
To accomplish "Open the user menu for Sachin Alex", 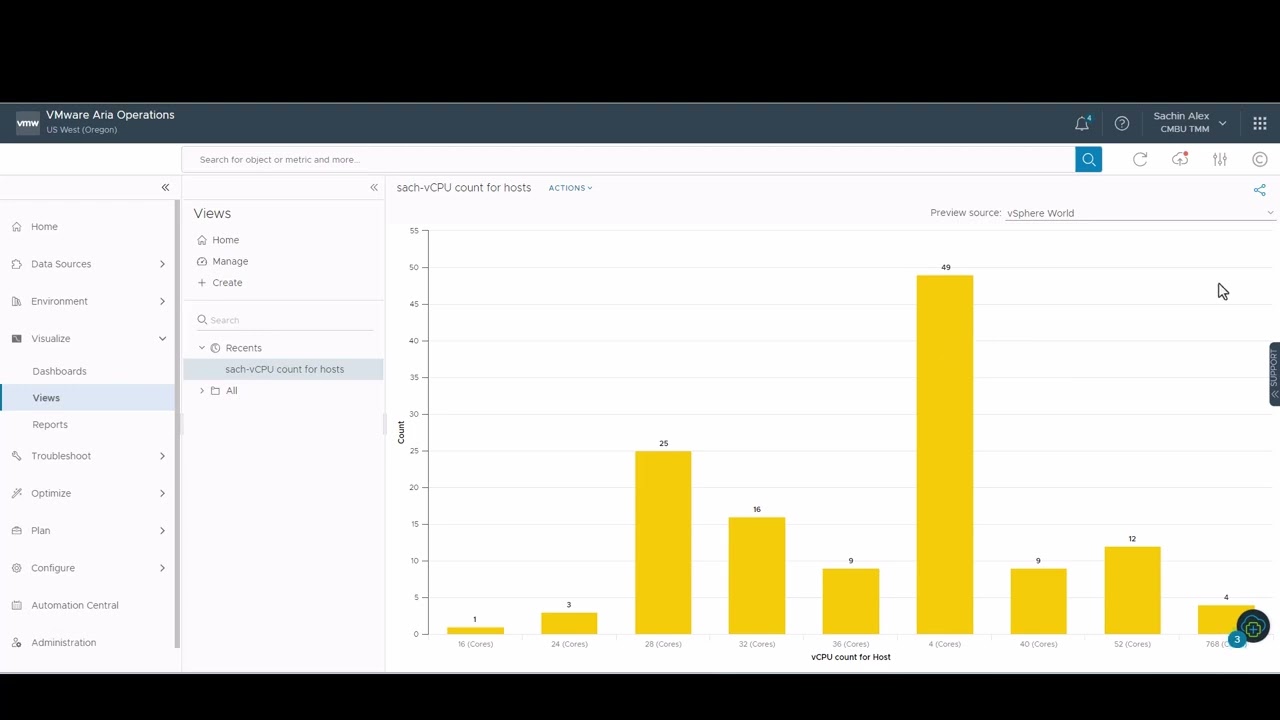I will pos(1188,122).
